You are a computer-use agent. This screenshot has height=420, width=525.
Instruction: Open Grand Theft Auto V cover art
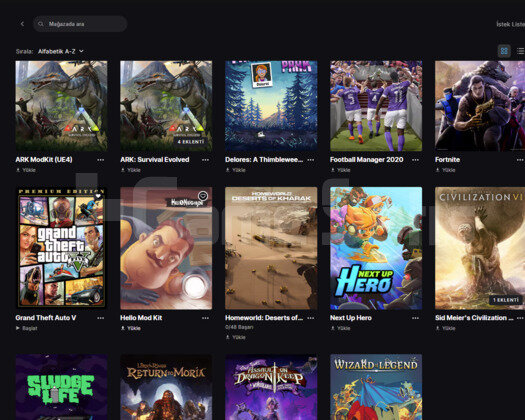point(61,248)
